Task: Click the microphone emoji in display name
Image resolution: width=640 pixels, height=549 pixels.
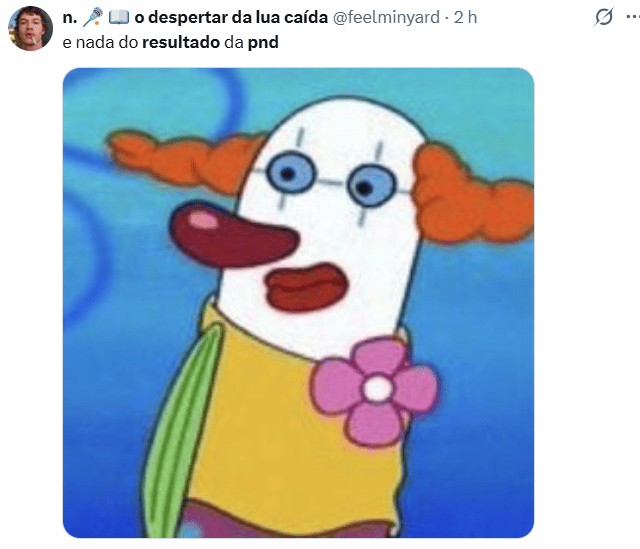Action: tap(93, 17)
